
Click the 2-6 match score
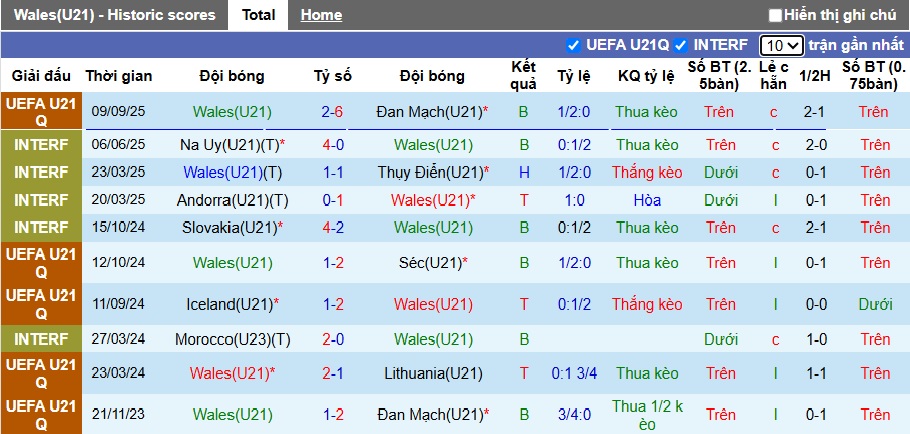(333, 112)
